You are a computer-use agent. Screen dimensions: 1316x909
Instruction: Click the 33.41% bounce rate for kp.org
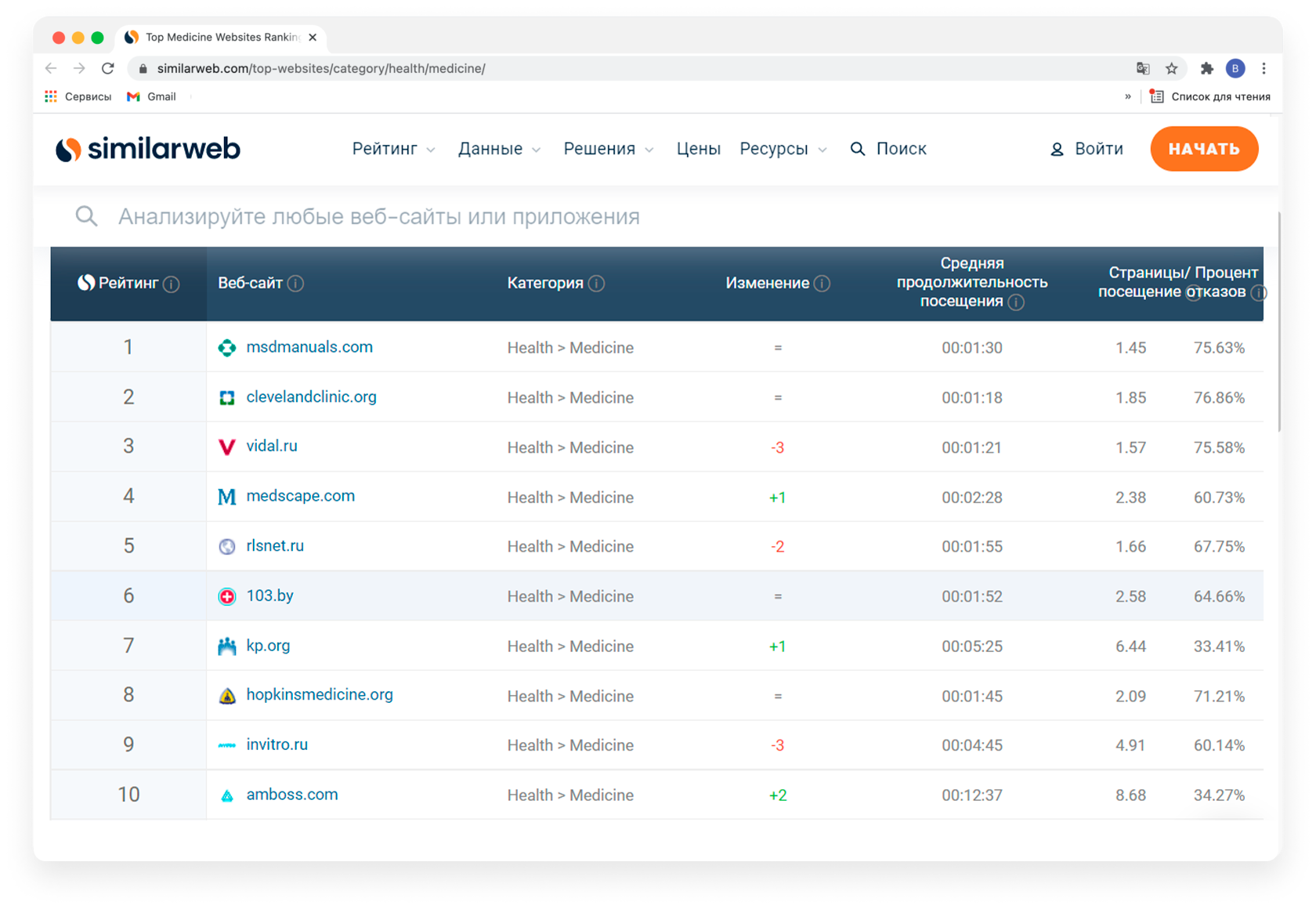click(x=1219, y=646)
